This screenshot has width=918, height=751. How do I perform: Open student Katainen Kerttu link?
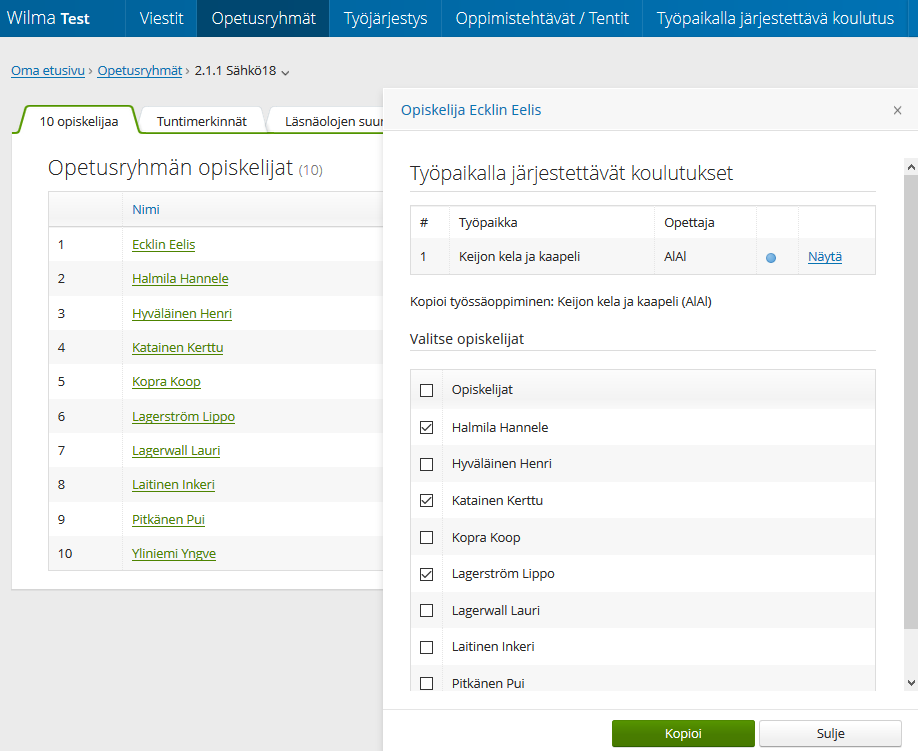[x=177, y=348]
